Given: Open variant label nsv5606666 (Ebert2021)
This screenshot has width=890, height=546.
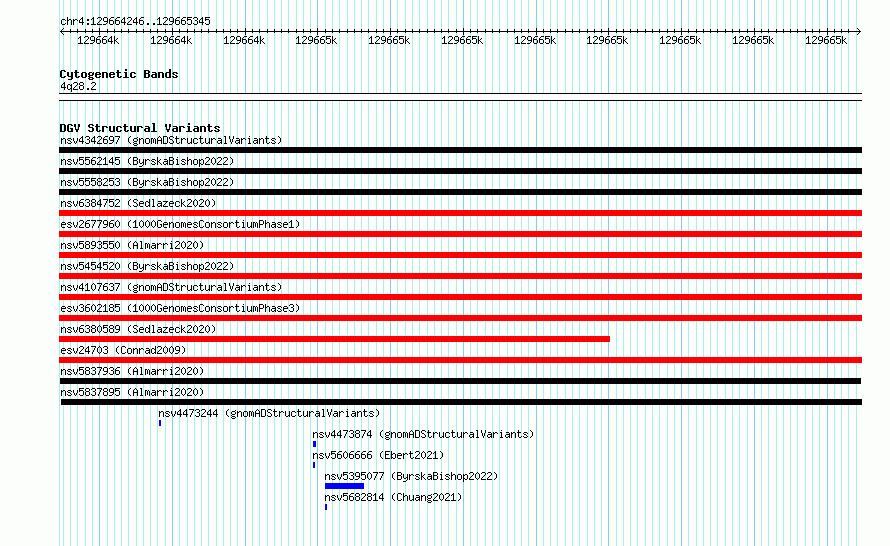Looking at the screenshot, I should click(378, 455).
